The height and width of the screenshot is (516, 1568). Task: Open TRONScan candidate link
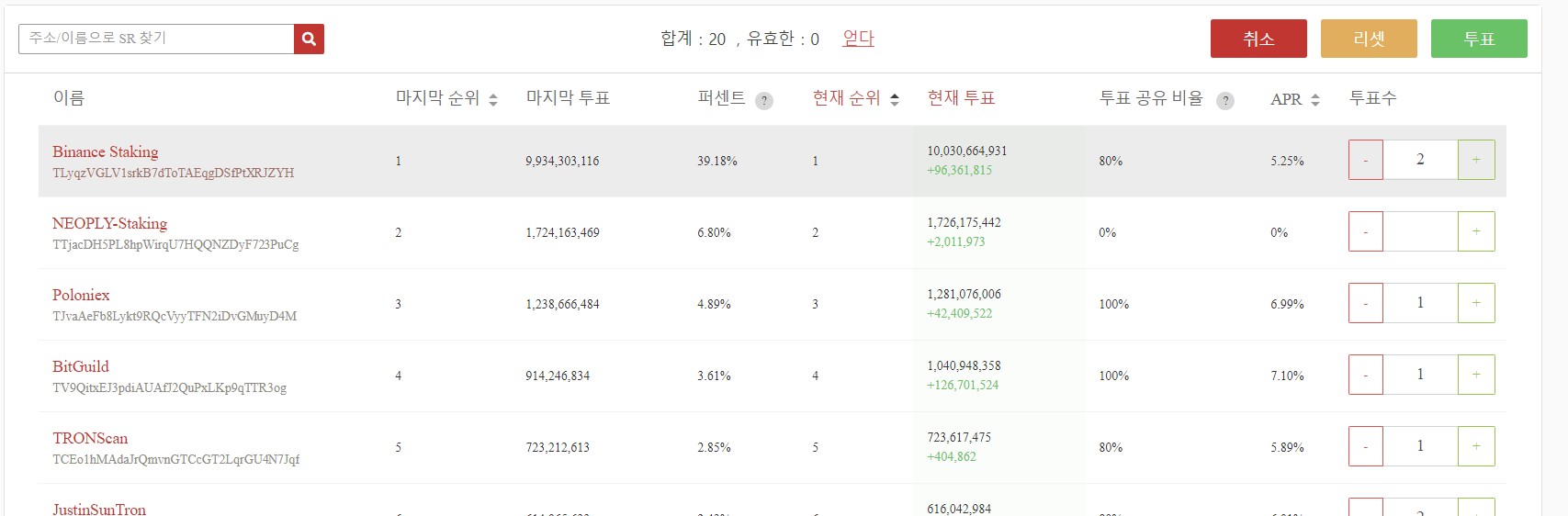pos(90,438)
